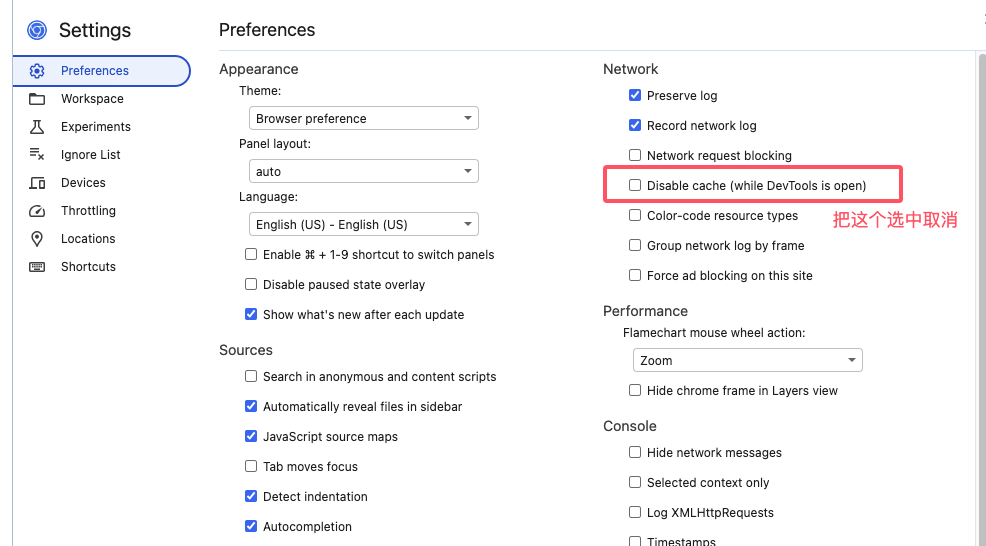Click the Preferences gear icon in sidebar
Image resolution: width=986 pixels, height=546 pixels.
point(37,70)
